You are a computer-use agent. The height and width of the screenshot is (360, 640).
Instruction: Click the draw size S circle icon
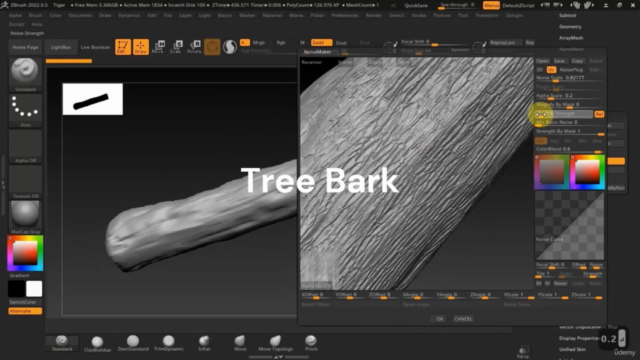point(390,47)
